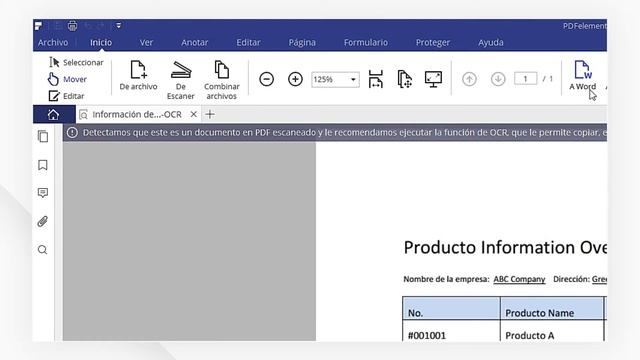Create PDF De Escaner
Image resolution: width=640 pixels, height=360 pixels.
click(180, 80)
